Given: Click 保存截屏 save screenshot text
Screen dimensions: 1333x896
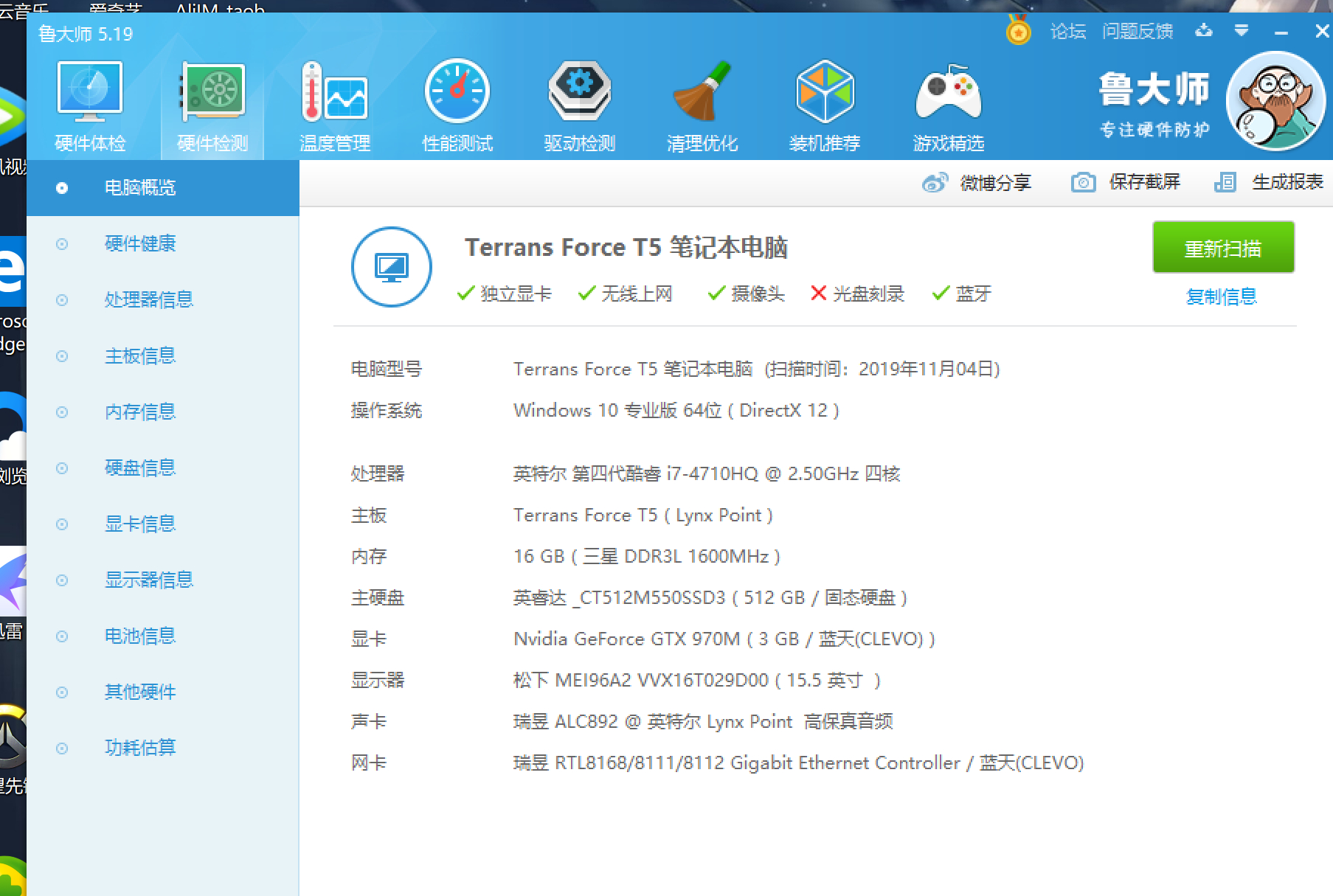Looking at the screenshot, I should click(x=1145, y=182).
